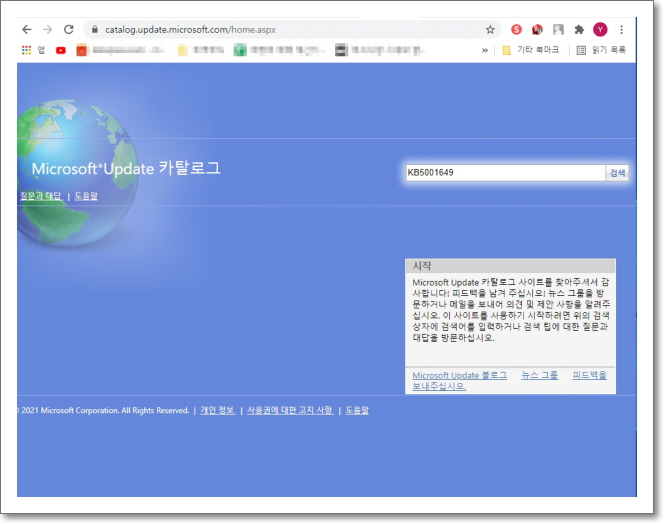Reload the page with the refresh icon
The height and width of the screenshot is (524, 664).
[x=69, y=29]
